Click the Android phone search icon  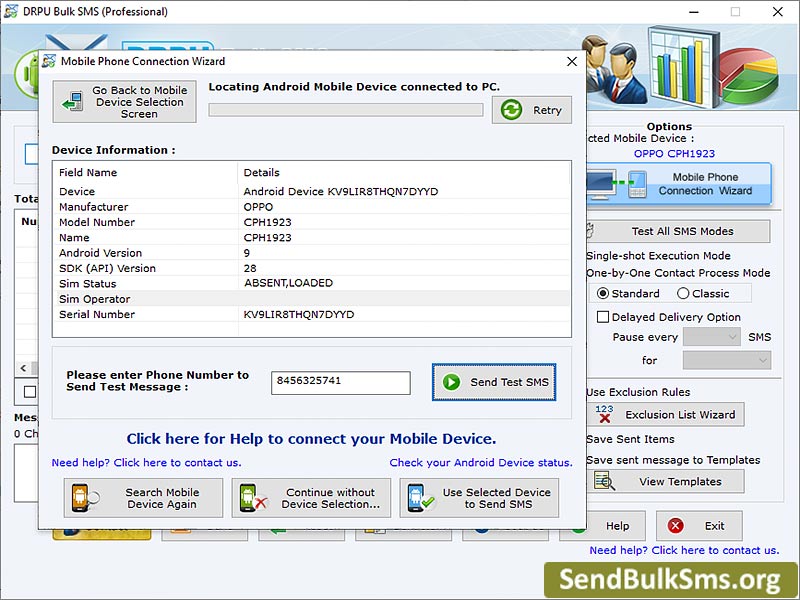coord(85,498)
